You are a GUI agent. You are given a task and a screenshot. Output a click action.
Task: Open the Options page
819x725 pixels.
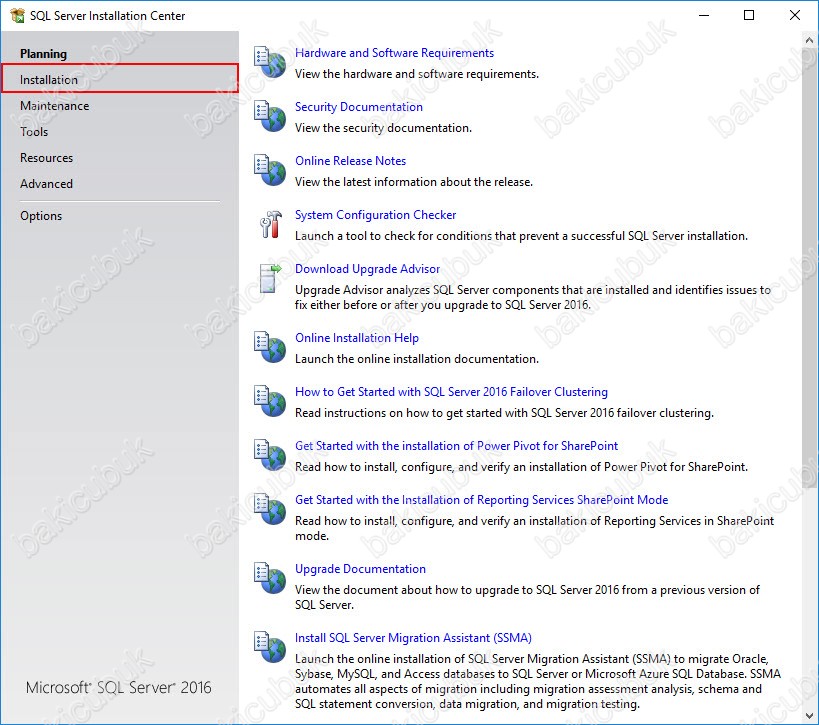click(x=41, y=216)
